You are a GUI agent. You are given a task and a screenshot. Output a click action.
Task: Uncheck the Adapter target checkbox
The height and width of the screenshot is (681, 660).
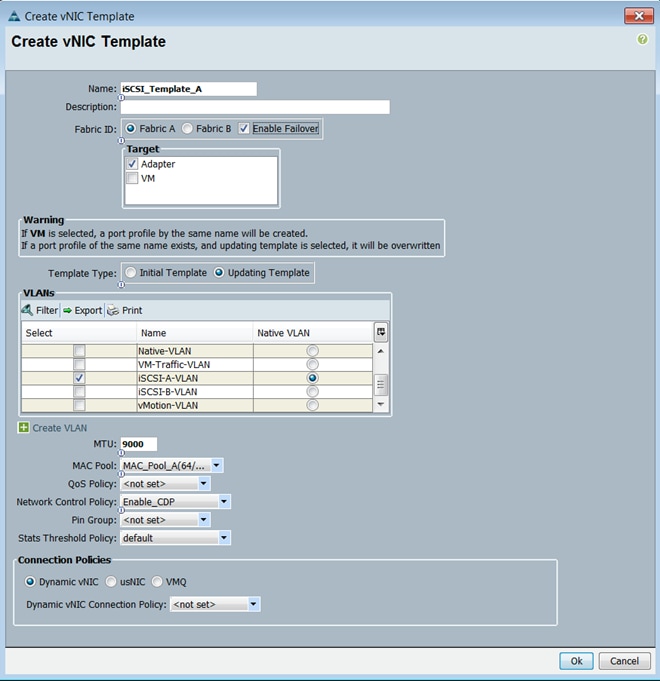[x=132, y=164]
